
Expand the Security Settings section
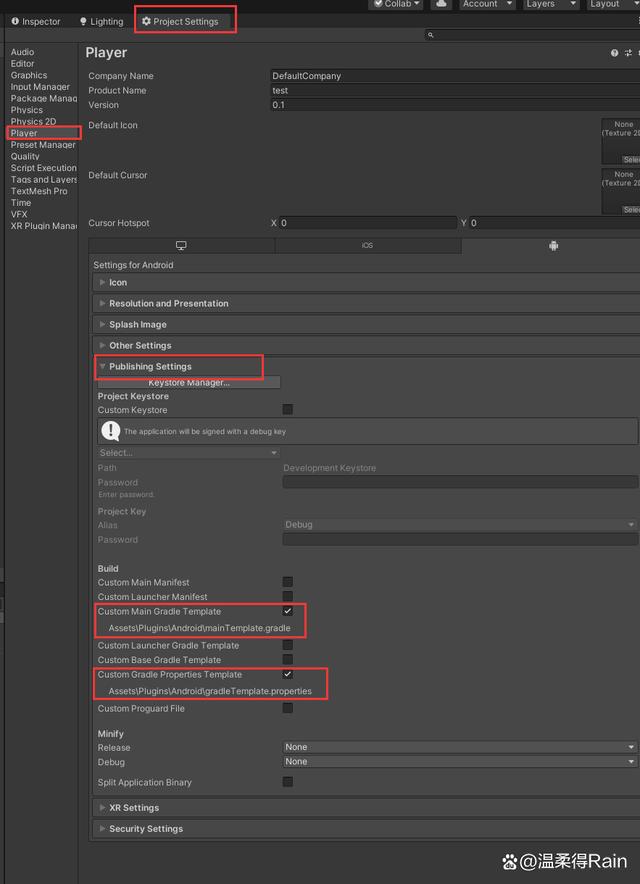(x=366, y=829)
